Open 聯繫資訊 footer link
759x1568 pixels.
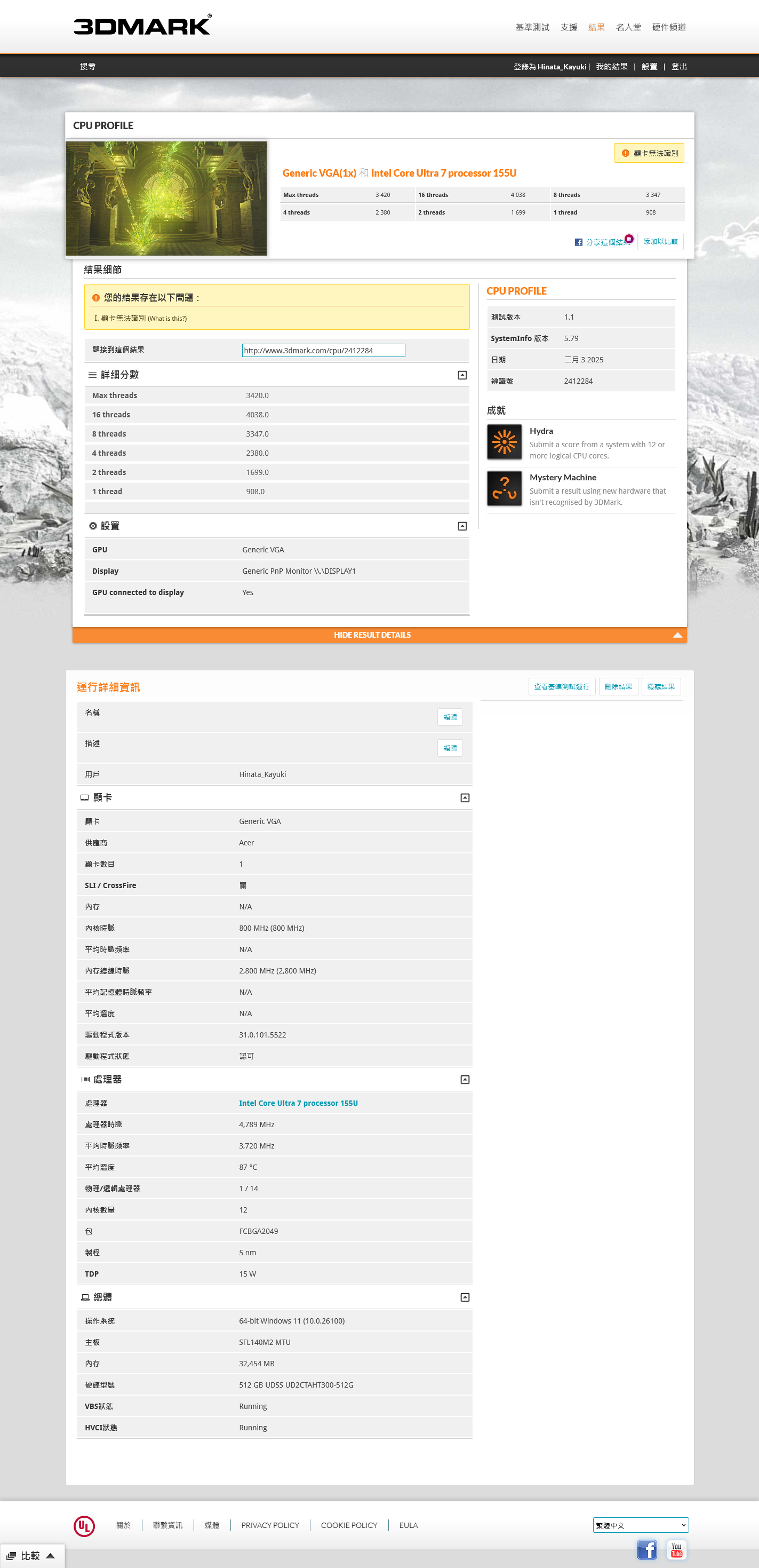[168, 1525]
